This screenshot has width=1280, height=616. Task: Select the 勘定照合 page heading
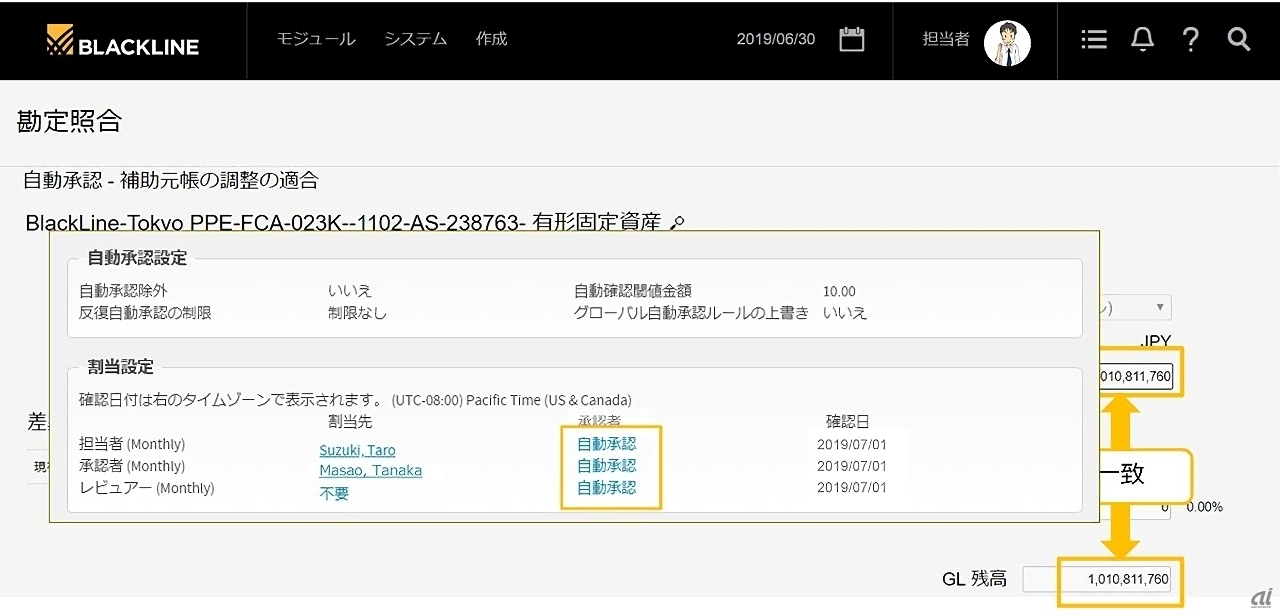coord(69,122)
